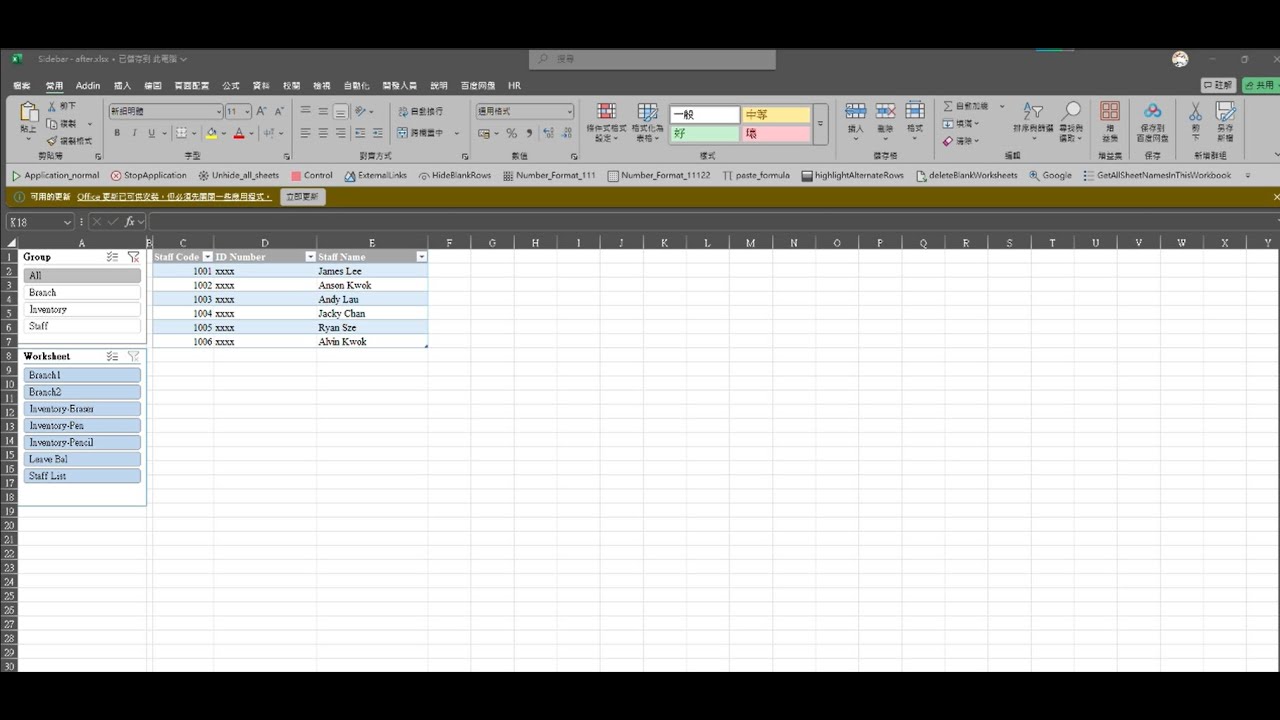This screenshot has width=1280, height=720.
Task: Open the borders dropdown arrow
Action: pos(194,133)
